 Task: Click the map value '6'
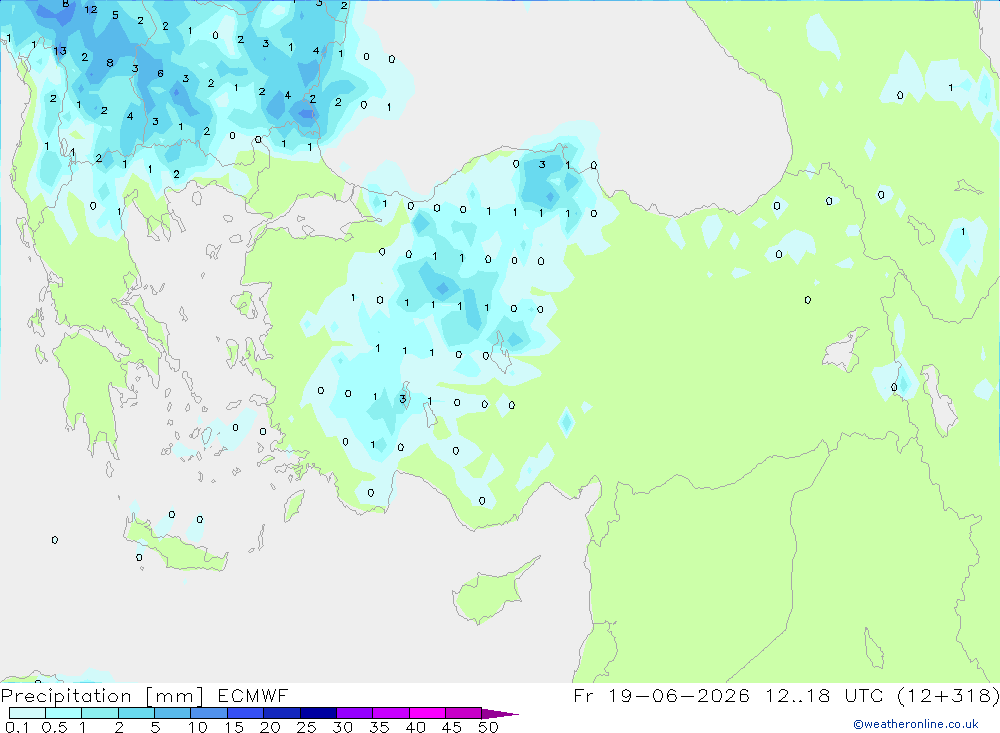click(x=160, y=73)
